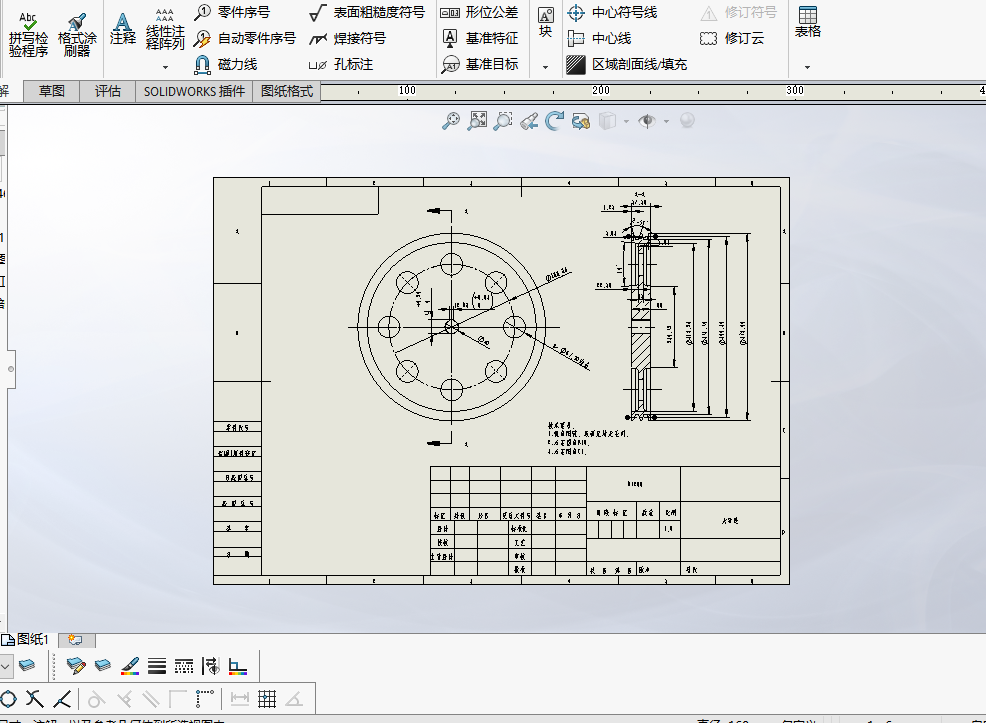
Task: Click the Zoom to Area icon
Action: pyautogui.click(x=502, y=121)
